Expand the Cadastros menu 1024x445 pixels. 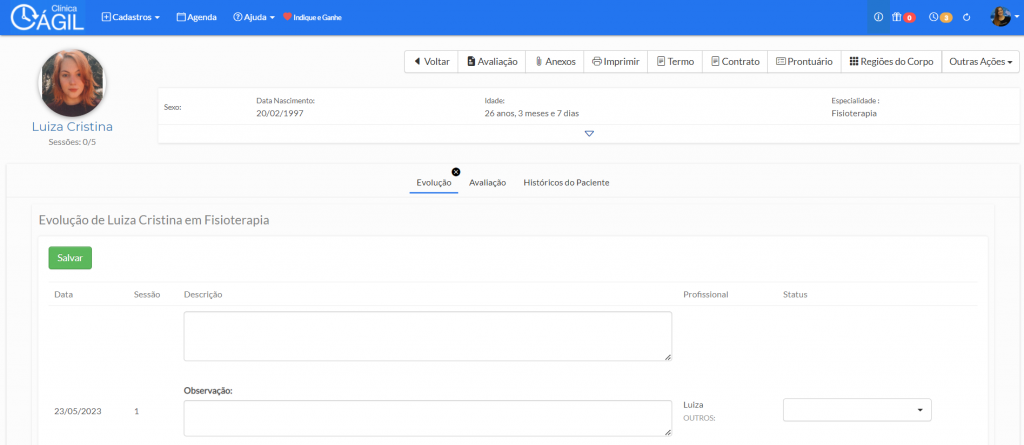[x=131, y=17]
